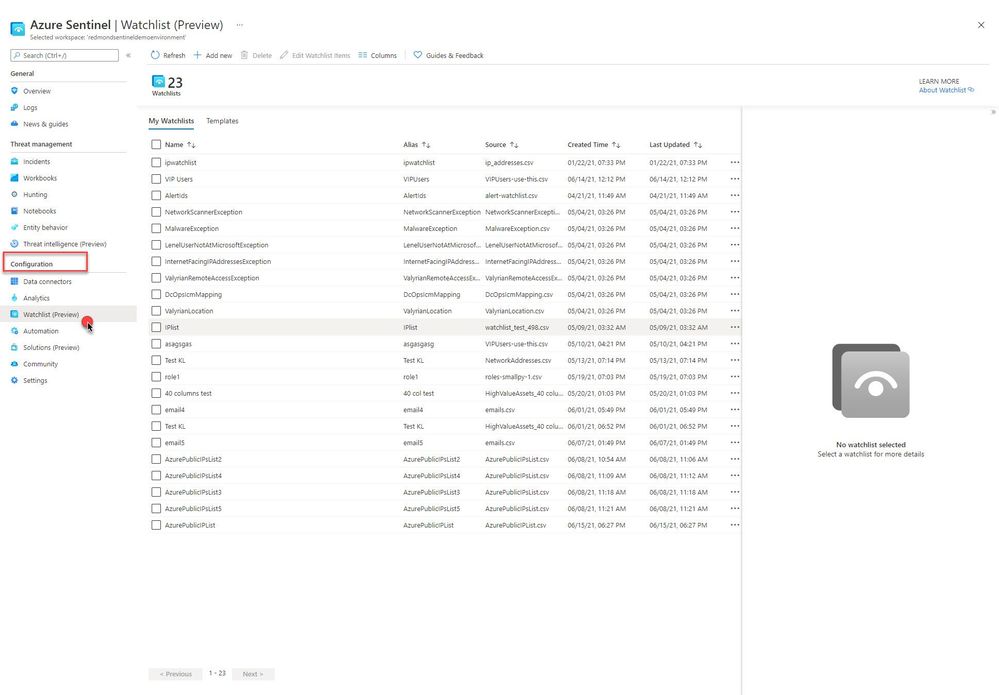Go to News & guides
Viewport: 999px width, 695px height.
click(x=45, y=124)
